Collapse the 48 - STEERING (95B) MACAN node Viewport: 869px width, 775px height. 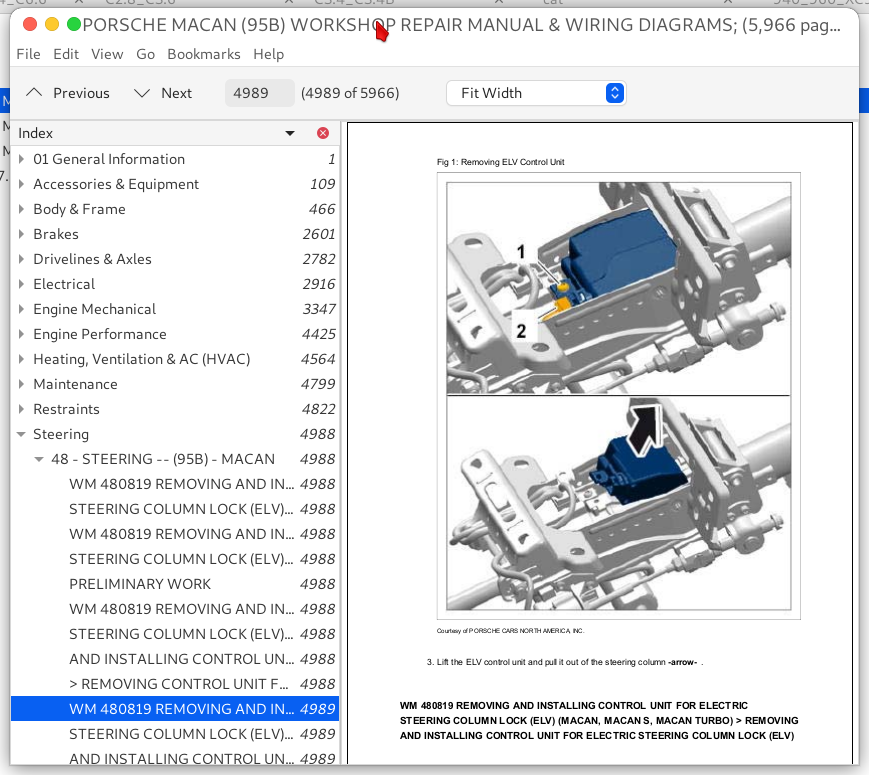point(39,459)
